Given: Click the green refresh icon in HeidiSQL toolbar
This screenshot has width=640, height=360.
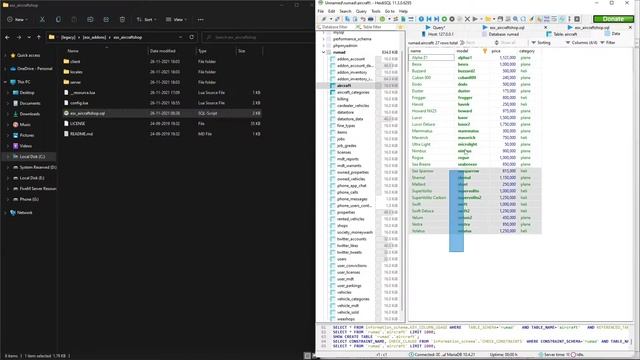Looking at the screenshot, I should tap(382, 19).
